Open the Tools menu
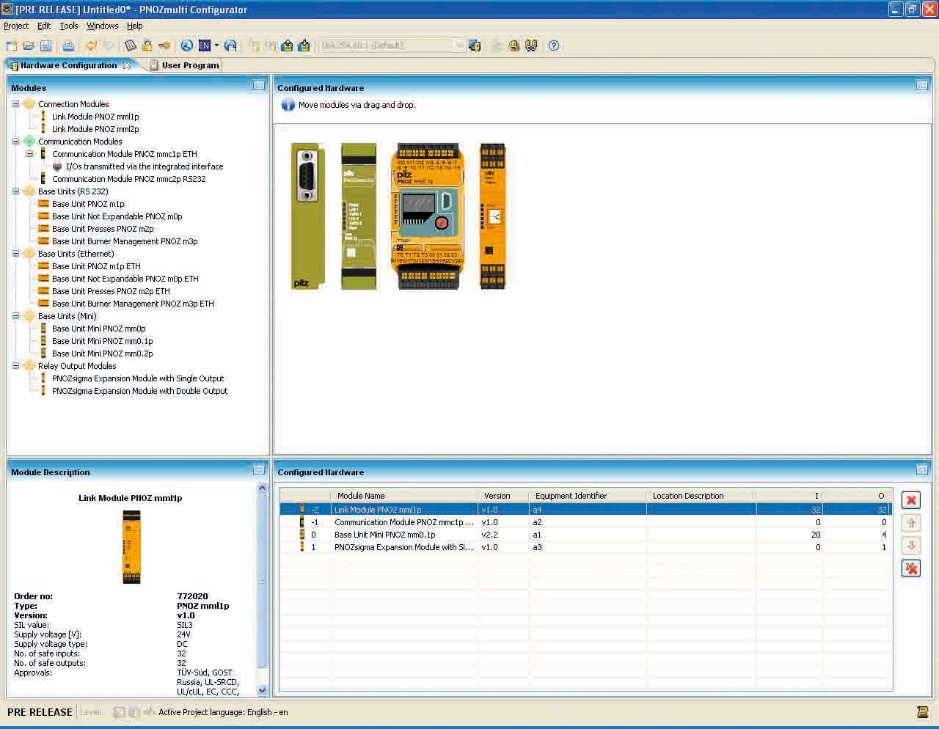 point(69,26)
